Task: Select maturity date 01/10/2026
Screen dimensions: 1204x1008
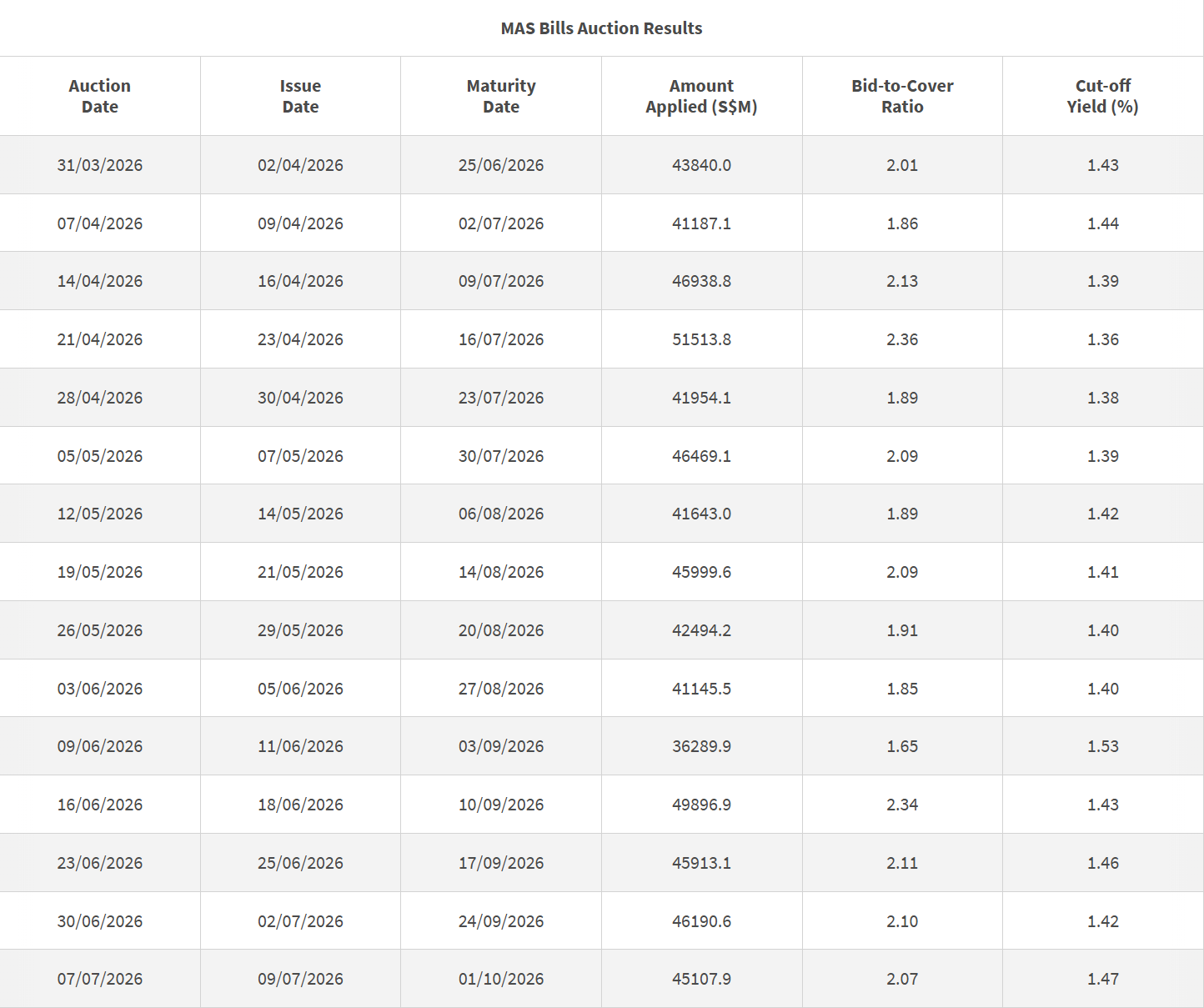Action: tap(501, 979)
